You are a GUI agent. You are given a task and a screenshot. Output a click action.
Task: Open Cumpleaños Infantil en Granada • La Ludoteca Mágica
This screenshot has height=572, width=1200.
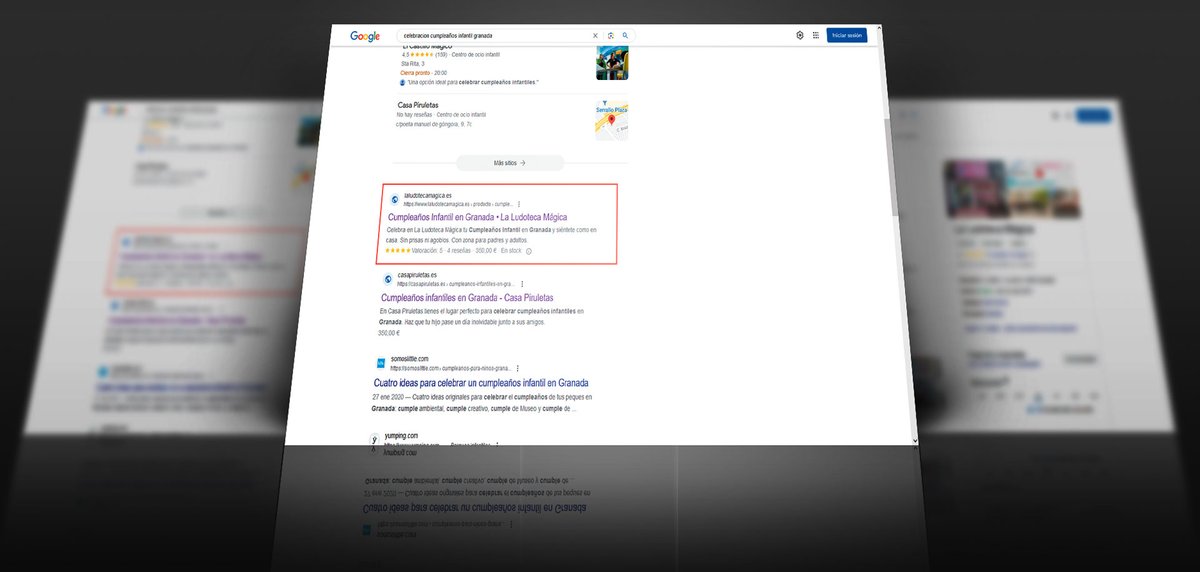tap(477, 217)
